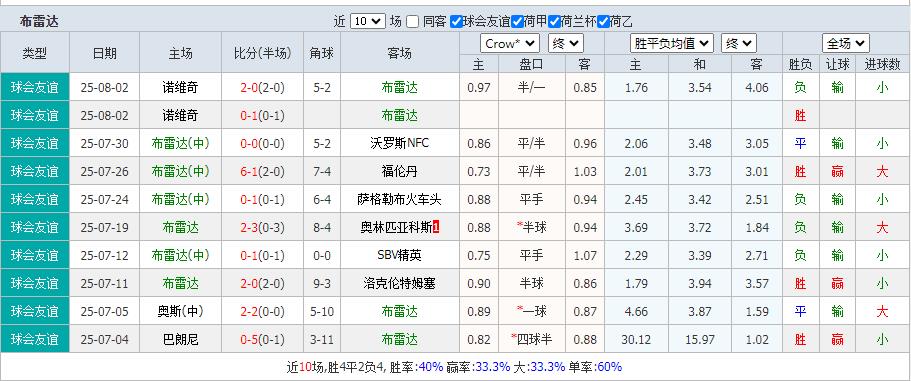The width and height of the screenshot is (911, 381).
Task: Open the 胜平负均值 dropdown
Action: tap(672, 44)
